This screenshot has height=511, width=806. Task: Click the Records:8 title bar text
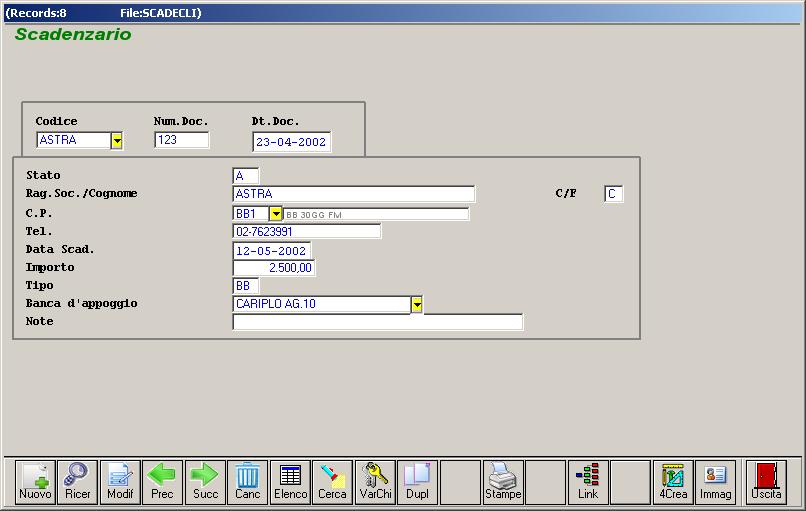click(36, 13)
